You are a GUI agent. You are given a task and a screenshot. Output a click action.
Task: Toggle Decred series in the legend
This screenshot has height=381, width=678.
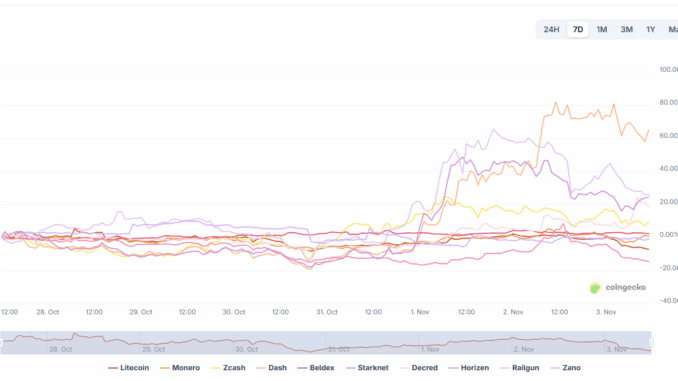(x=419, y=368)
